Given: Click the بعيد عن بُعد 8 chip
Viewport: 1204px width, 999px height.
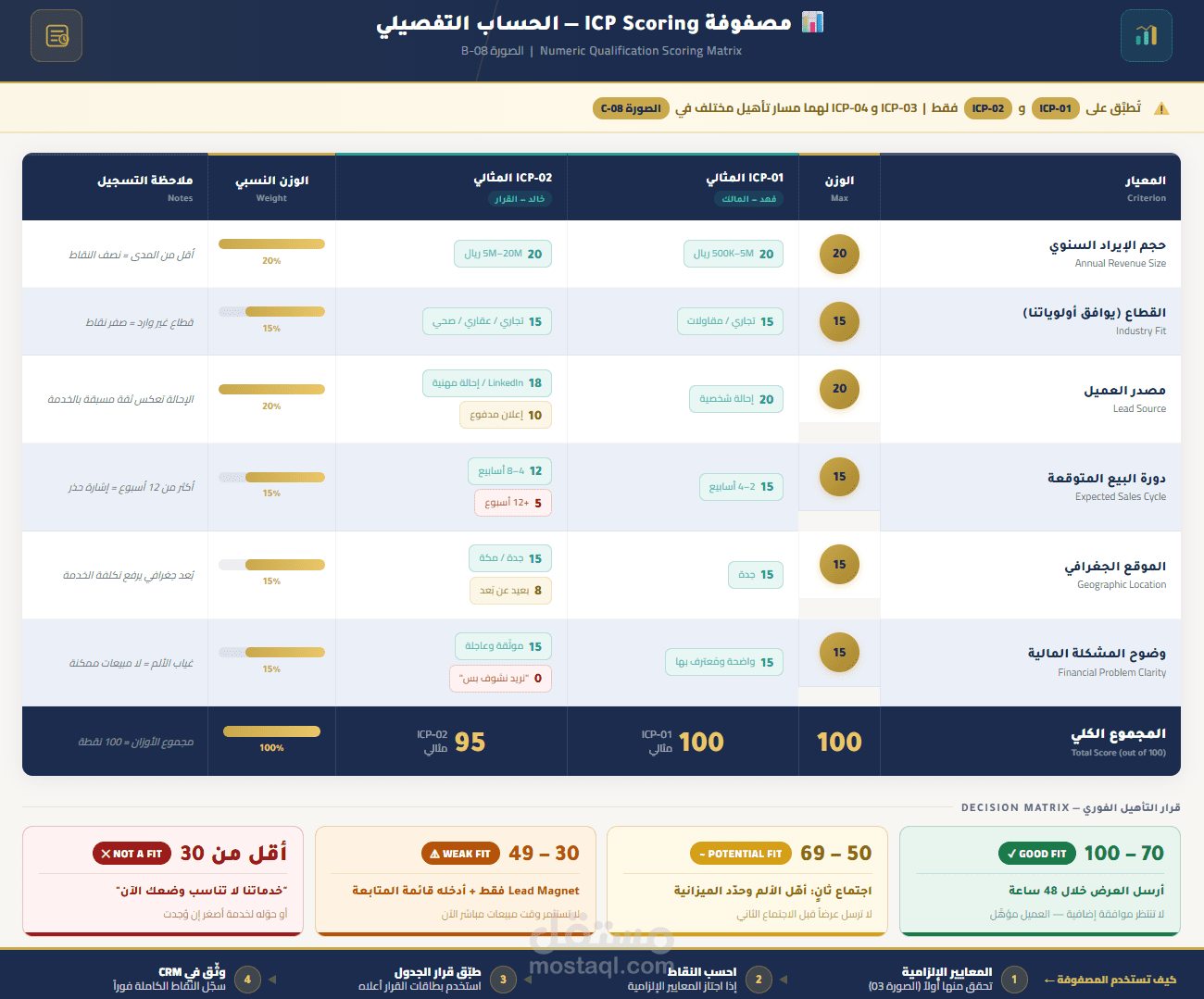Looking at the screenshot, I should [x=510, y=591].
